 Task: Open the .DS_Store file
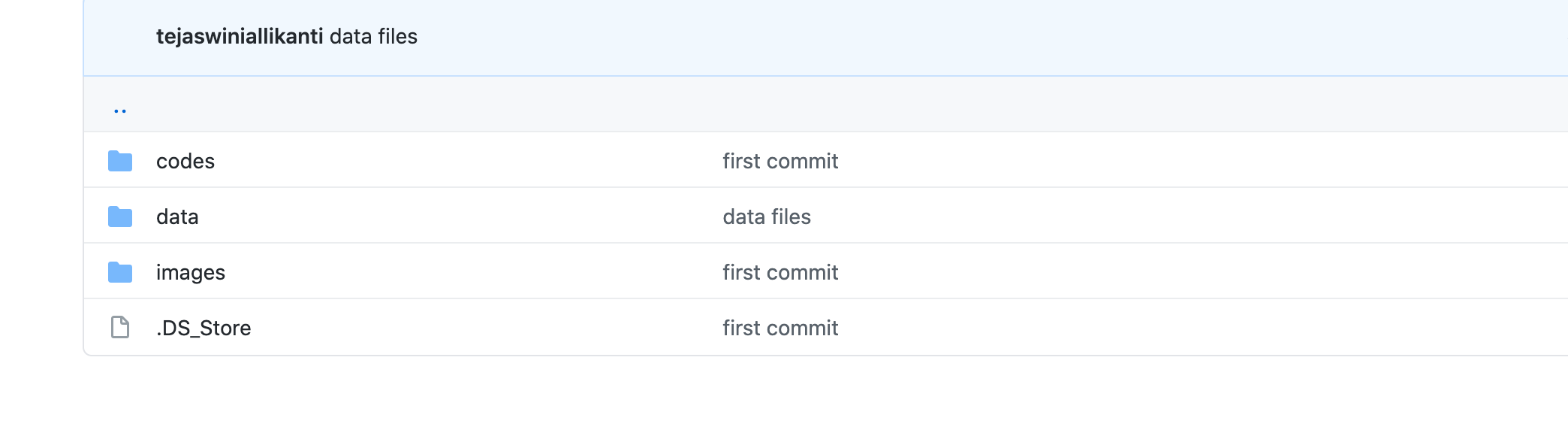click(204, 328)
